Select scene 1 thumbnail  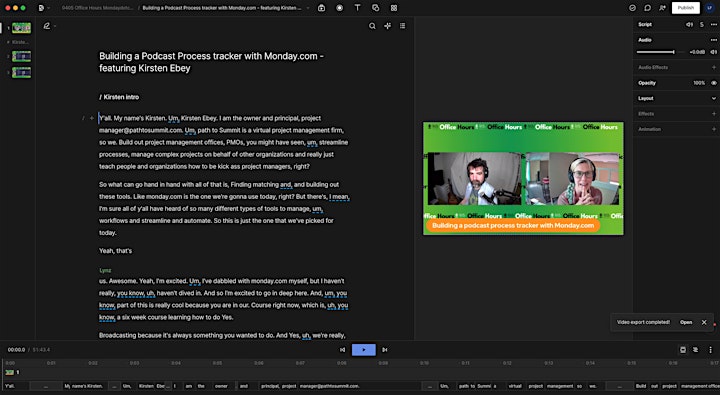point(22,28)
